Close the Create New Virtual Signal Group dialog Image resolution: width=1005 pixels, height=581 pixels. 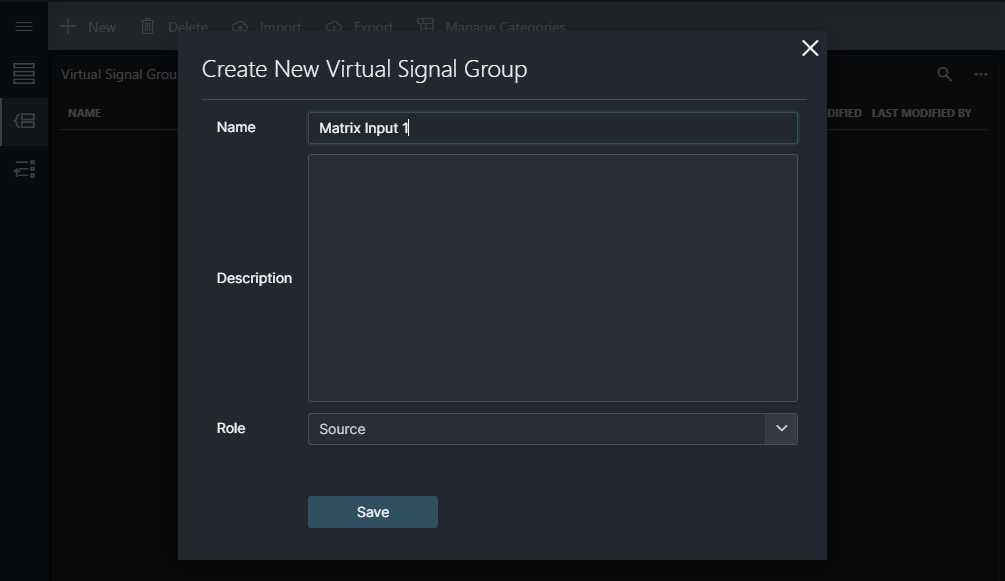809,47
